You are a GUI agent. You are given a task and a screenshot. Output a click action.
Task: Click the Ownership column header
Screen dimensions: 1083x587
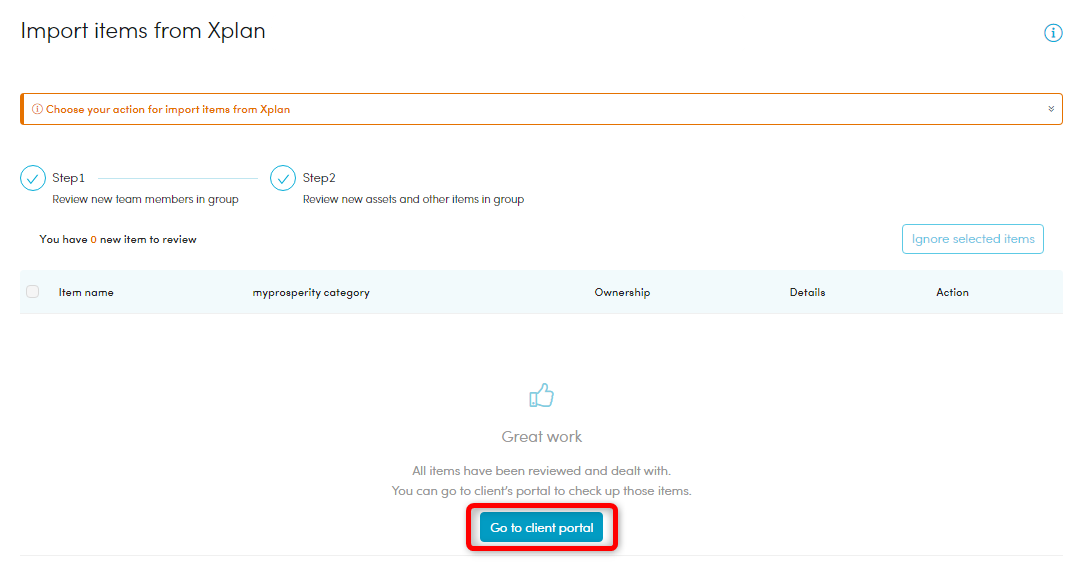click(622, 292)
